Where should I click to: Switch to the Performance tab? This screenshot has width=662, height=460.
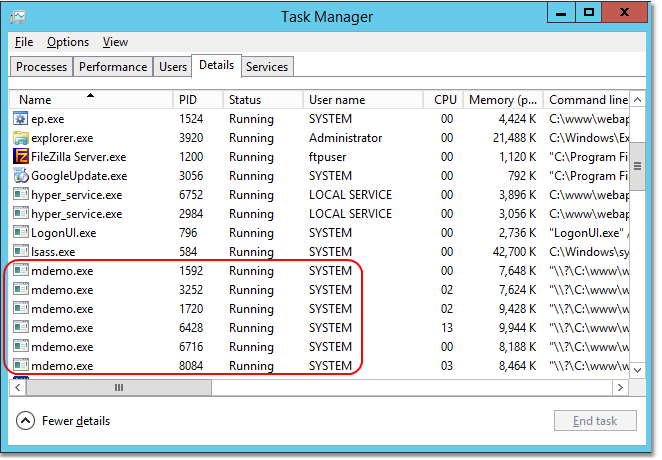113,67
